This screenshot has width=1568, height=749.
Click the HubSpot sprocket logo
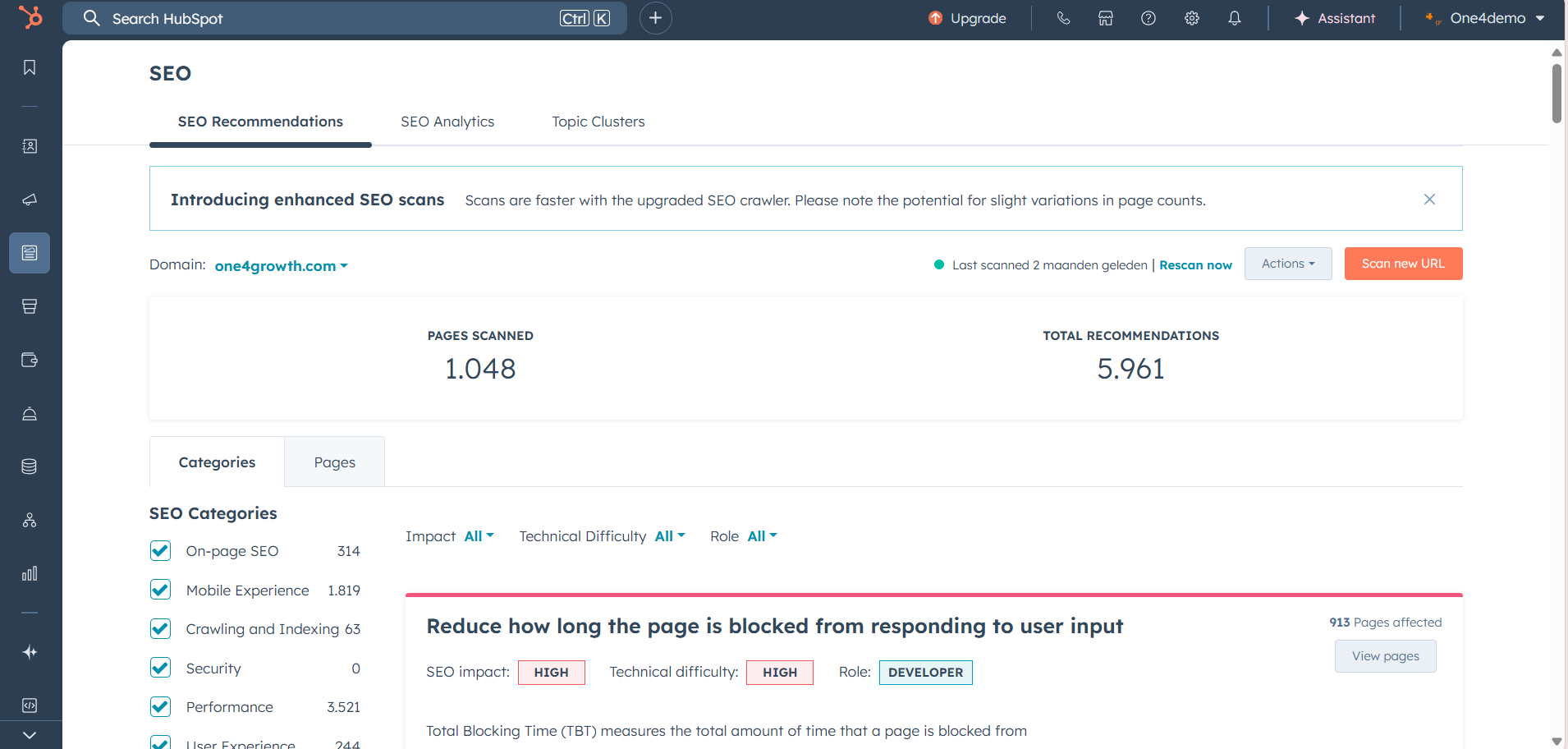coord(30,17)
